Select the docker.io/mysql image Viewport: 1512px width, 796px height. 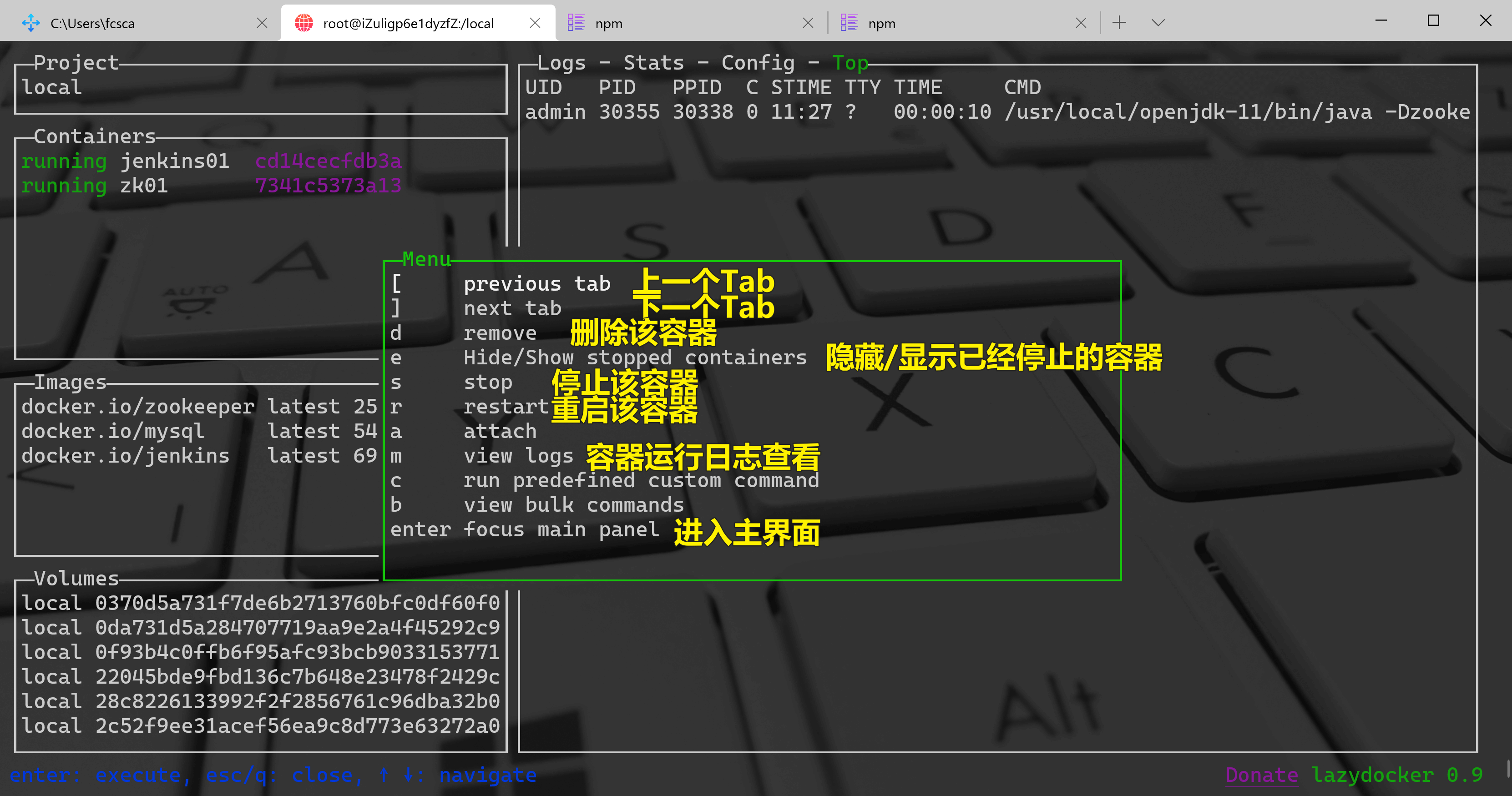tap(113, 431)
